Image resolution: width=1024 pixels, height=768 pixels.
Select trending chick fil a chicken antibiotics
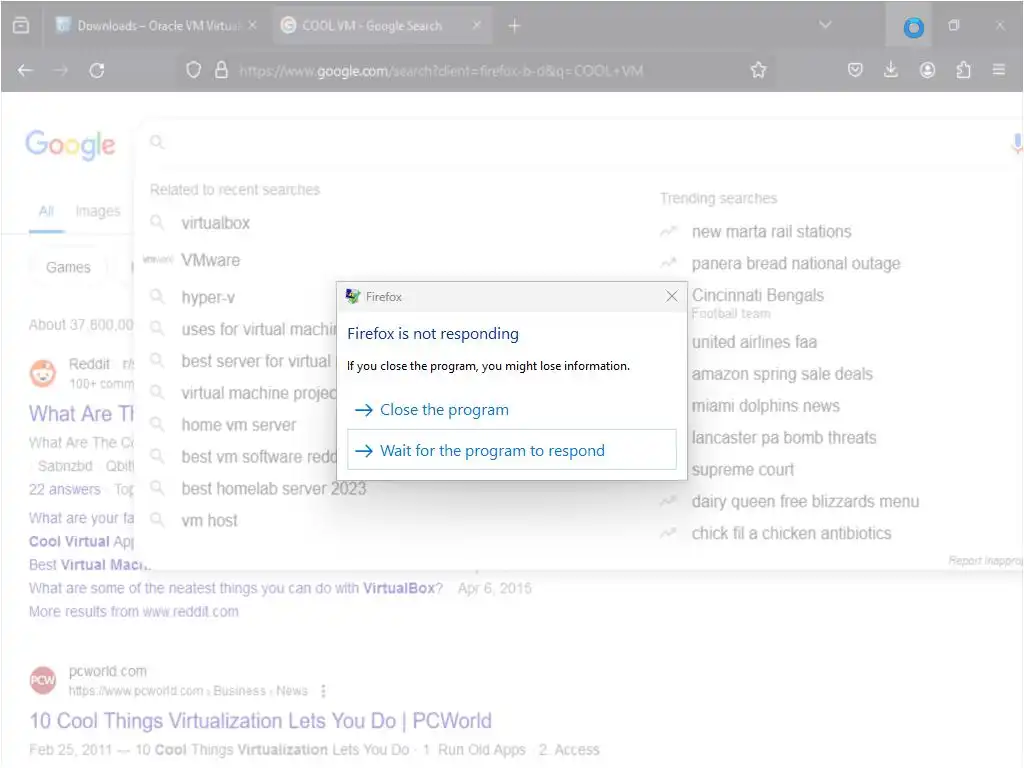pos(791,534)
